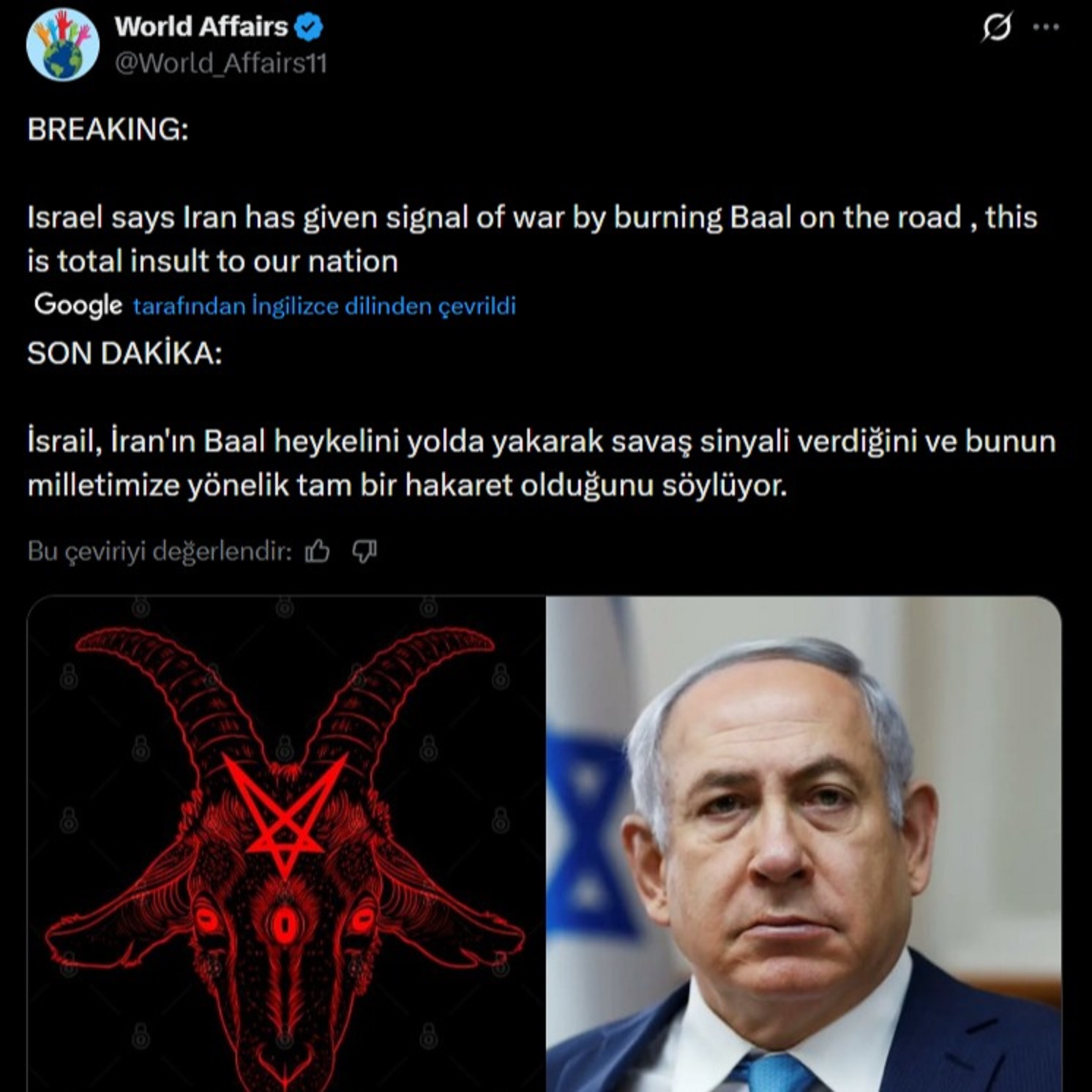The height and width of the screenshot is (1092, 1092).
Task: Click the BREAKING: heading text
Action: [x=108, y=130]
